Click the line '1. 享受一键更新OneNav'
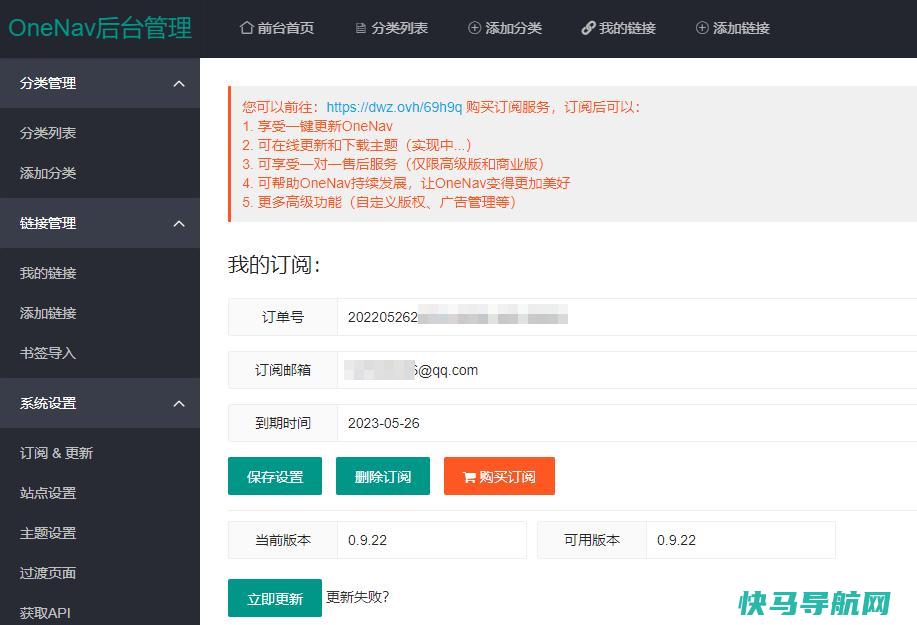 click(318, 126)
